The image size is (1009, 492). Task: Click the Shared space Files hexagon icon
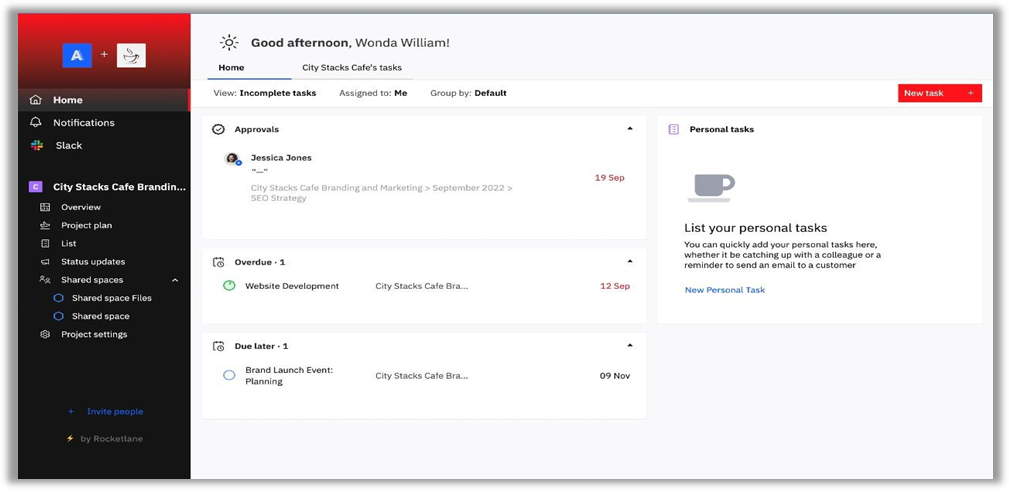[x=58, y=298]
